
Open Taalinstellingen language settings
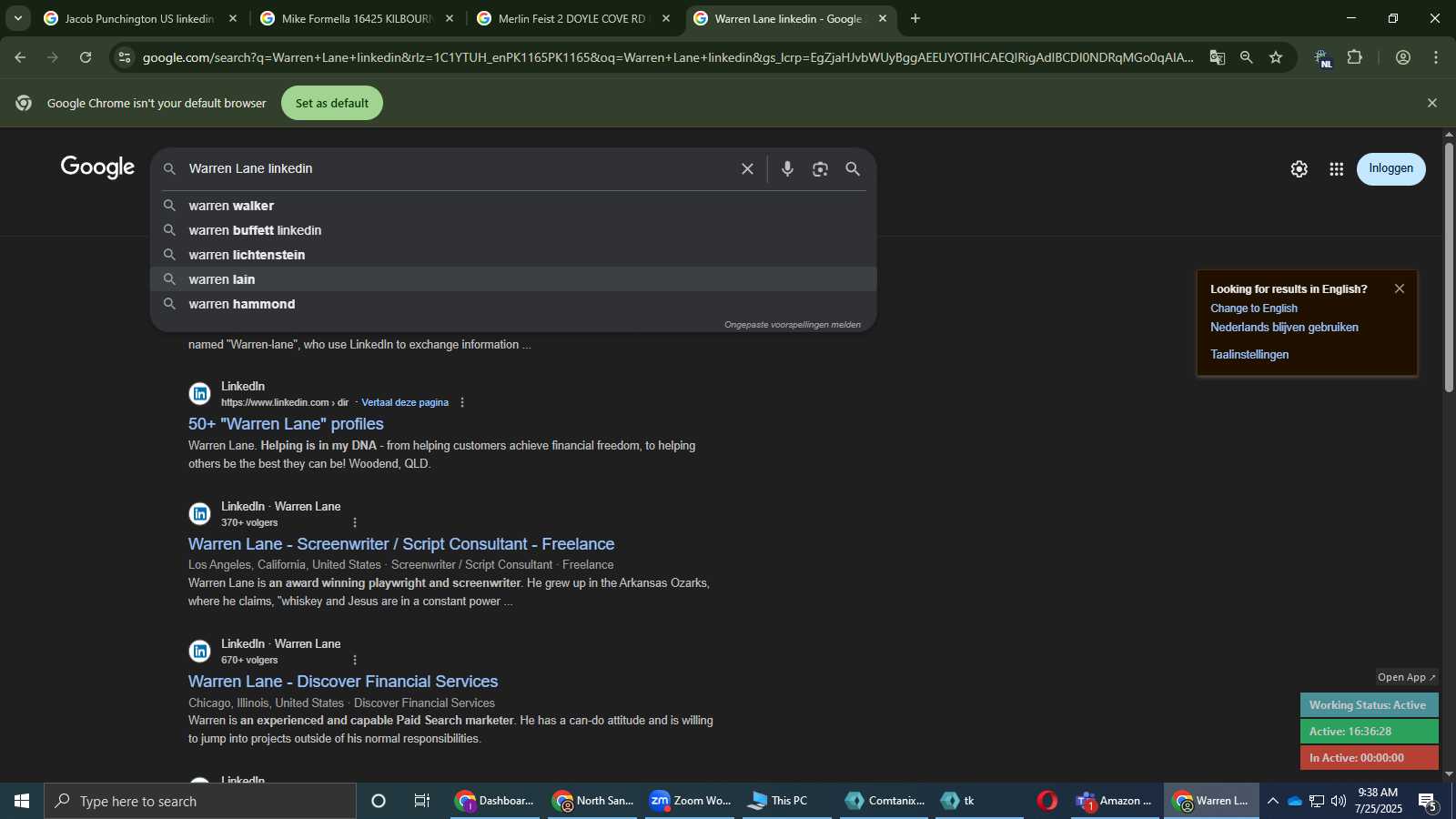pyautogui.click(x=1249, y=355)
